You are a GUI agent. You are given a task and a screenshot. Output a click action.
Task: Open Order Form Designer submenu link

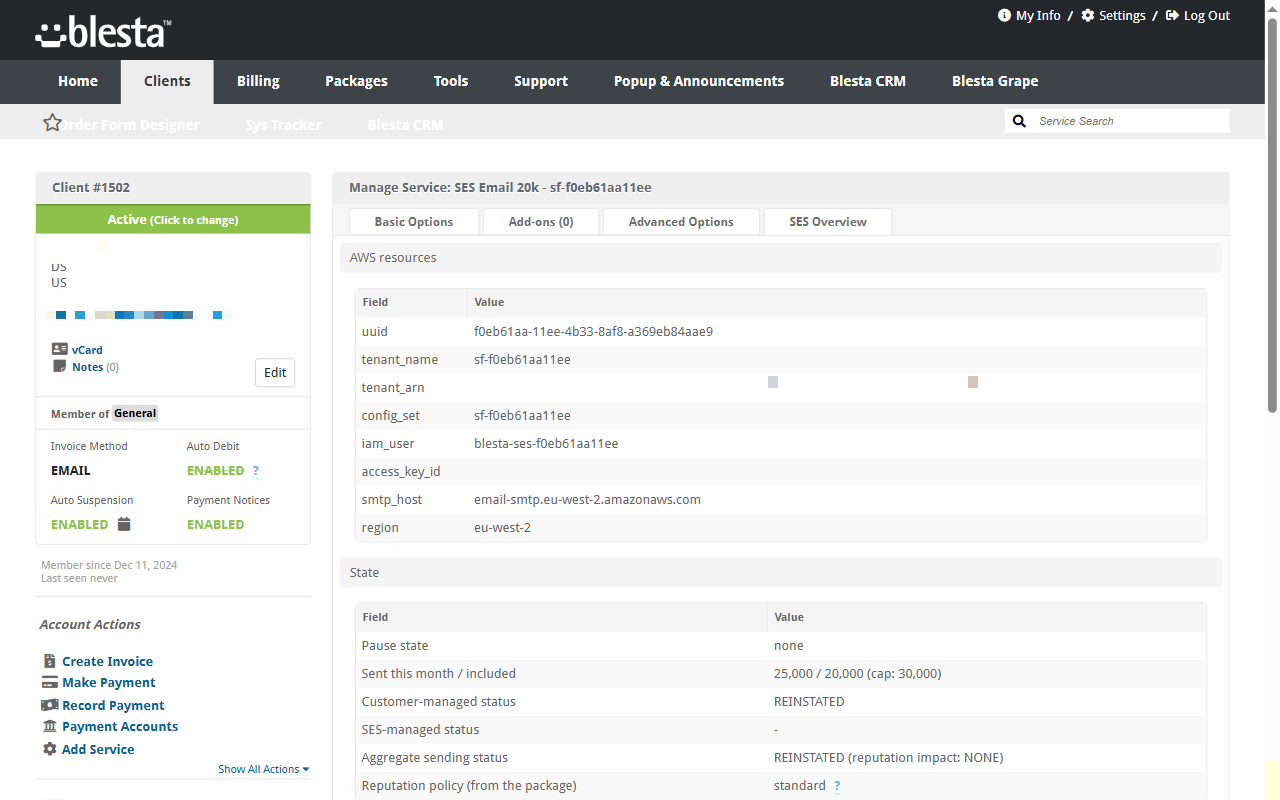pos(128,125)
